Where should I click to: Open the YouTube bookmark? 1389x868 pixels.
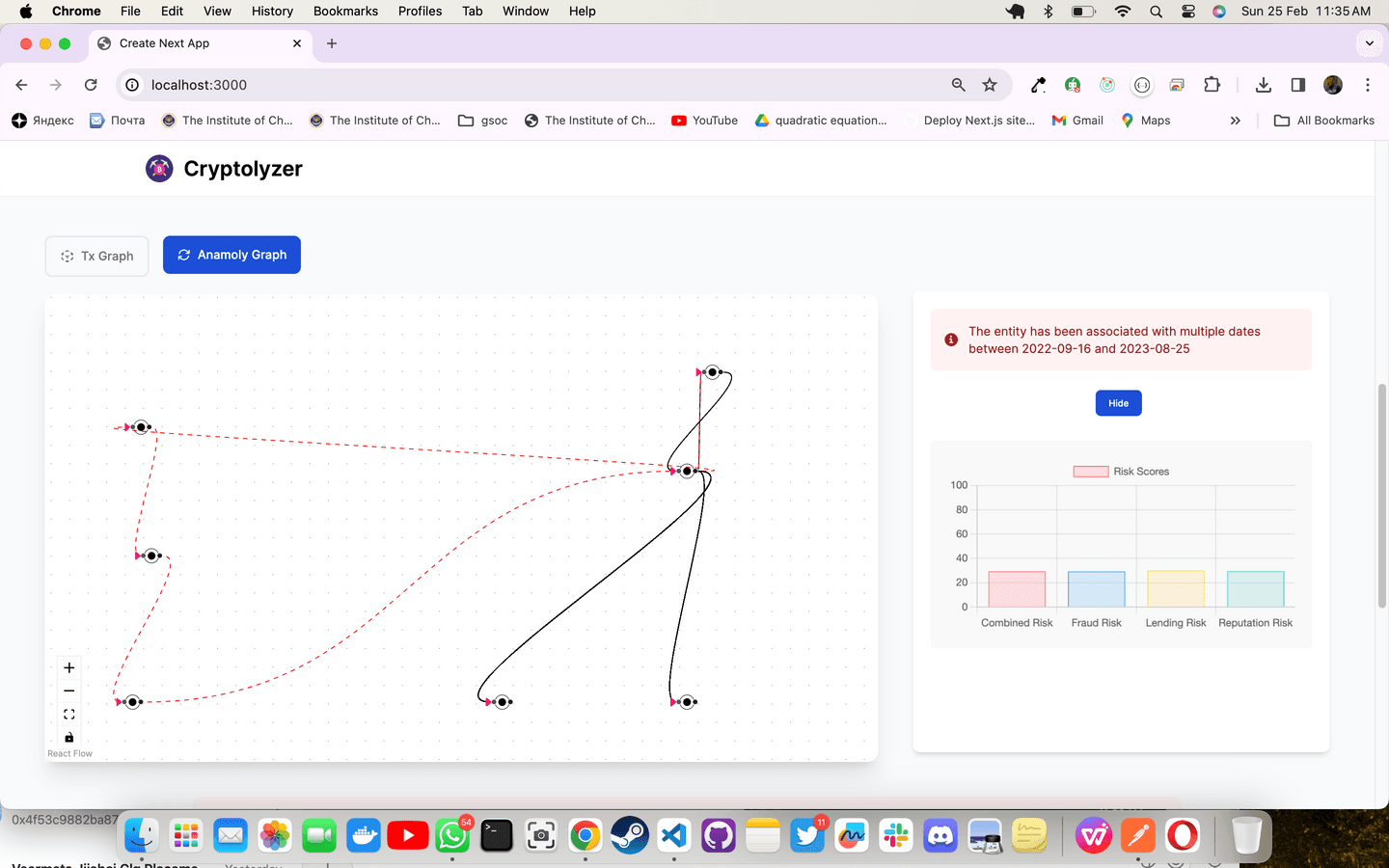[704, 121]
